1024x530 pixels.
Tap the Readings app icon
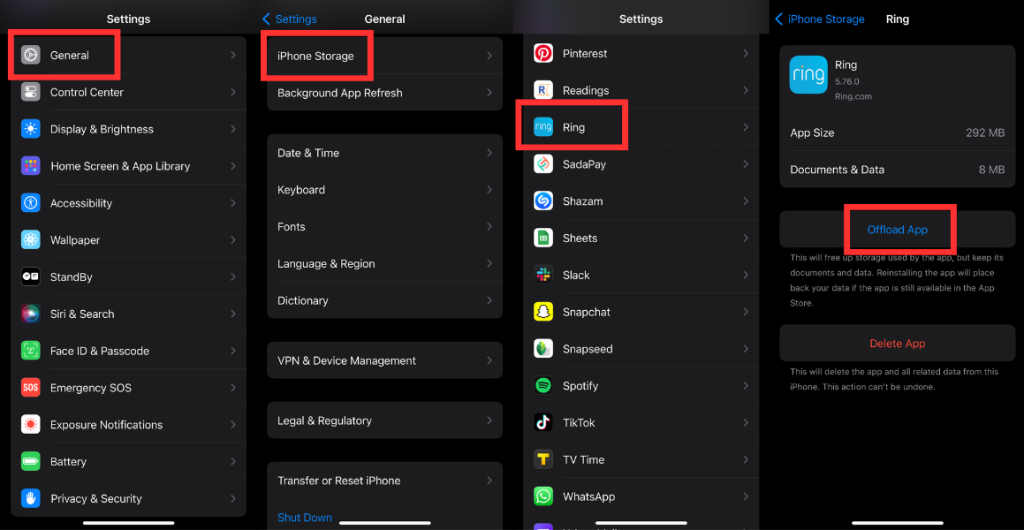[543, 90]
